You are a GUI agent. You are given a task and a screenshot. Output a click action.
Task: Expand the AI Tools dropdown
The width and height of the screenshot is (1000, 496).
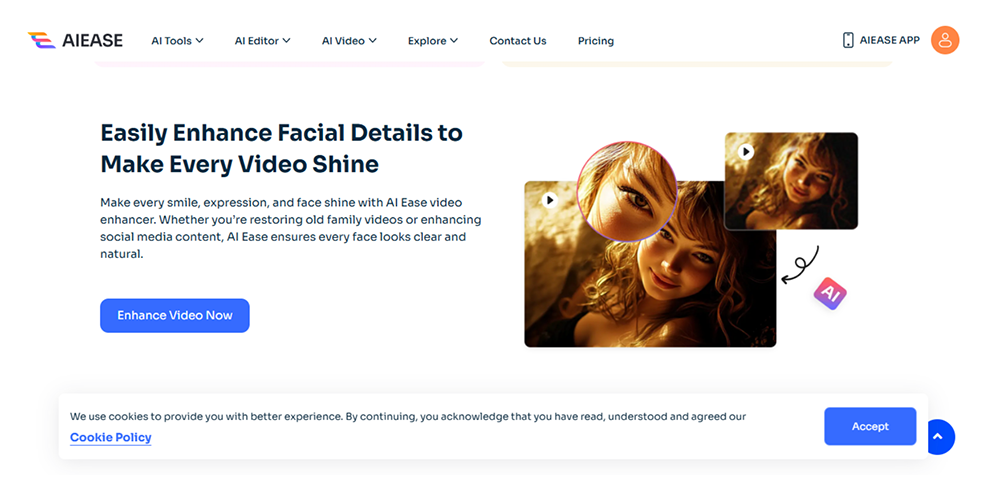coord(177,41)
